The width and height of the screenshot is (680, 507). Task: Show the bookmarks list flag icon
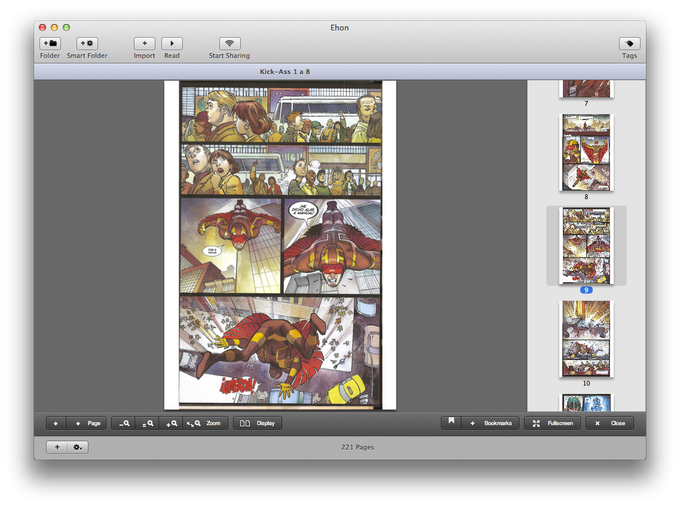(451, 423)
